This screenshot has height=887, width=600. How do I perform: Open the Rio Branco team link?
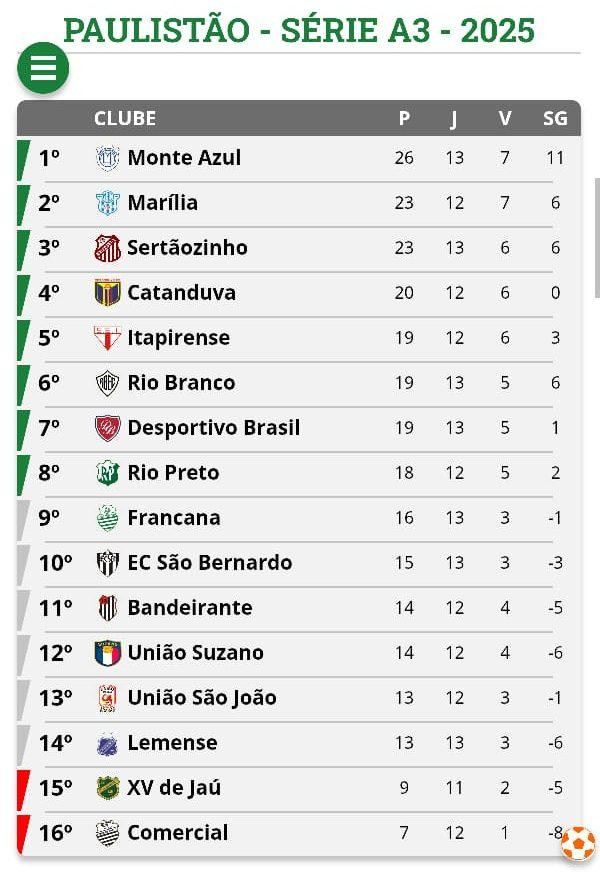click(x=181, y=383)
